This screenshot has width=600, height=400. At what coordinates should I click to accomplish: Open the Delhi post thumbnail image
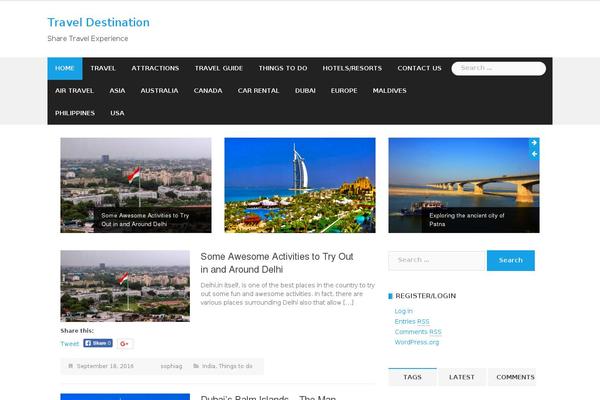(x=125, y=286)
